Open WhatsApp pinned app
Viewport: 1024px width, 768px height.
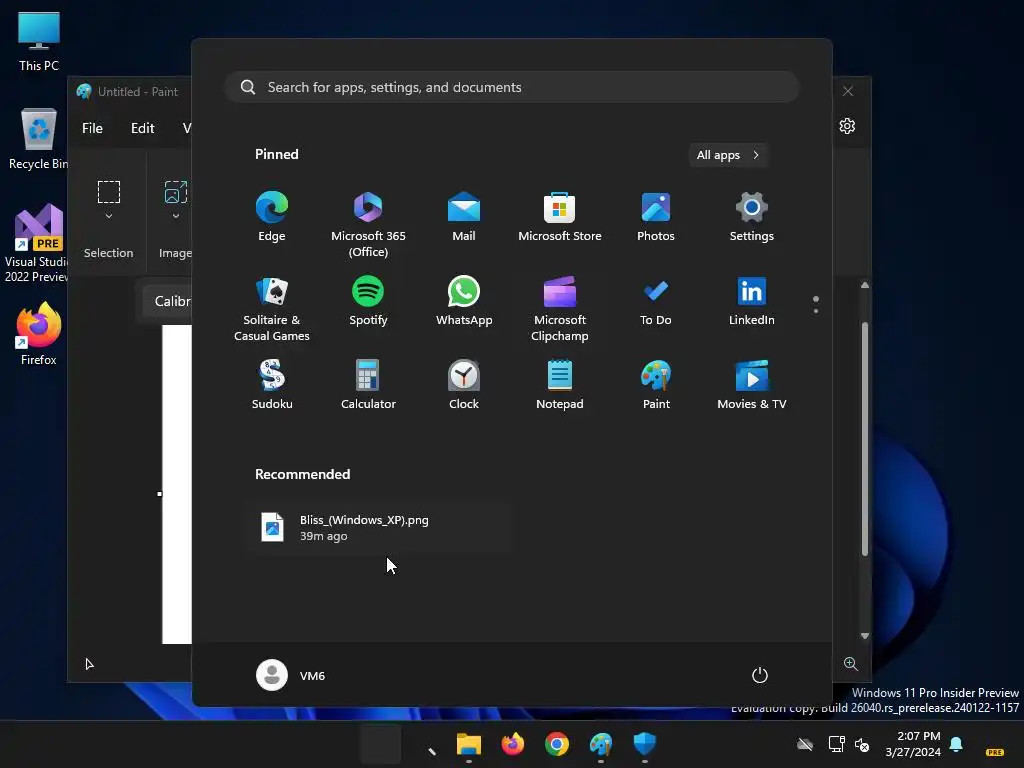[464, 302]
